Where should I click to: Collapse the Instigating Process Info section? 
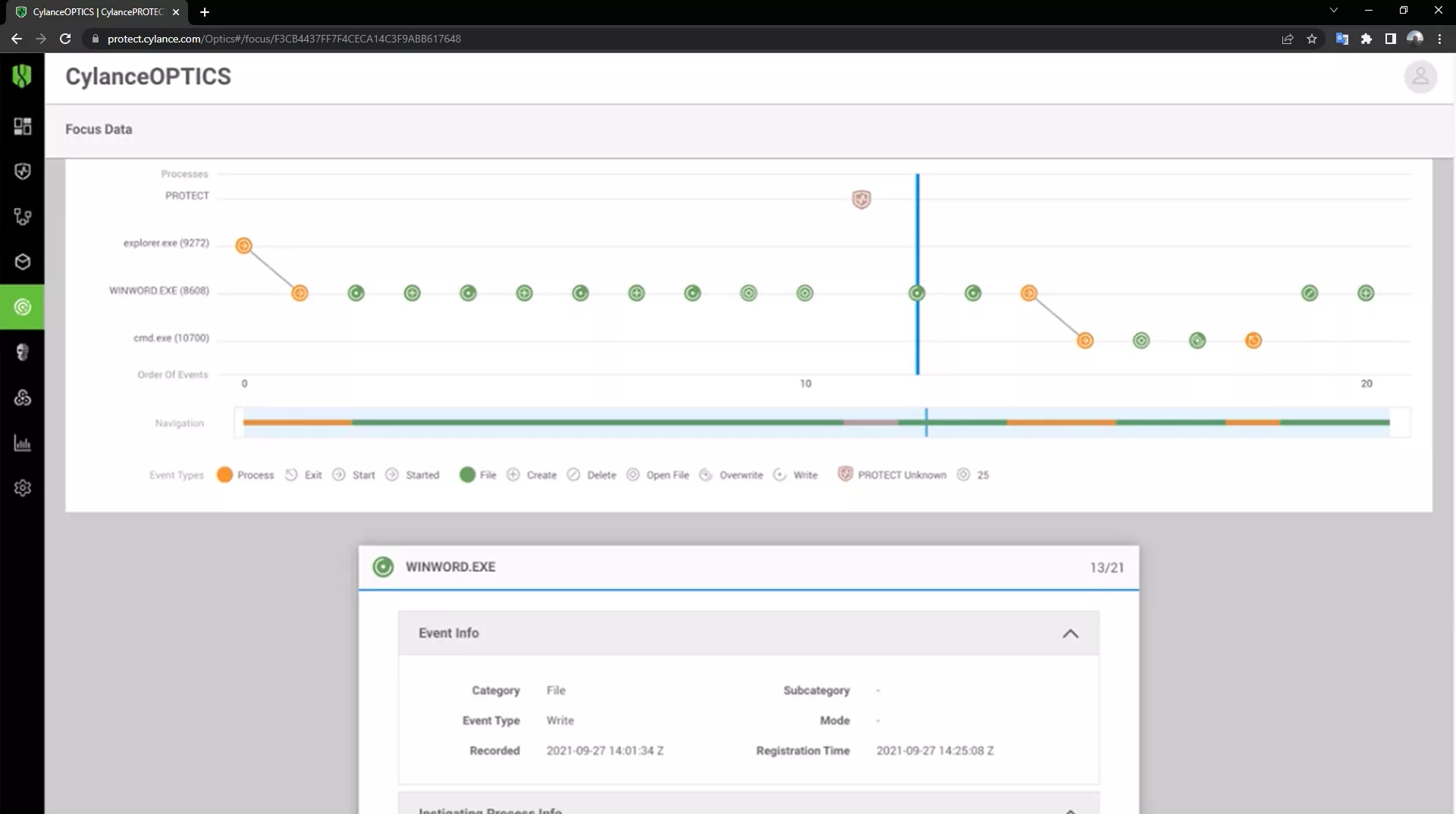[x=1070, y=810]
